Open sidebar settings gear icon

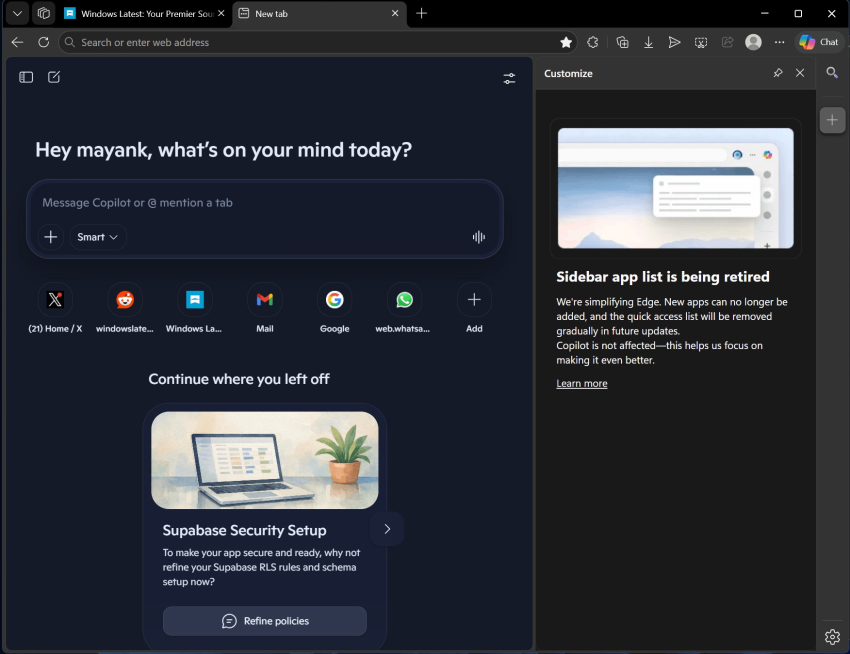click(x=832, y=637)
